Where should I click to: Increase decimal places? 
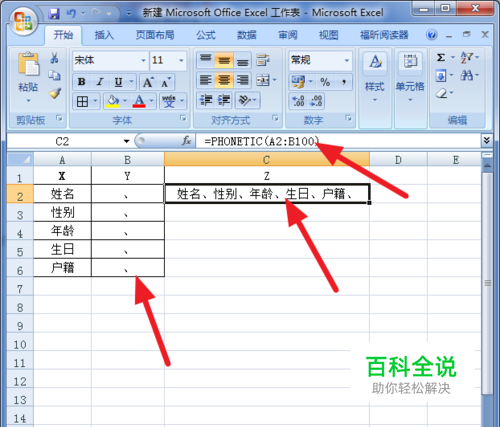pos(298,101)
